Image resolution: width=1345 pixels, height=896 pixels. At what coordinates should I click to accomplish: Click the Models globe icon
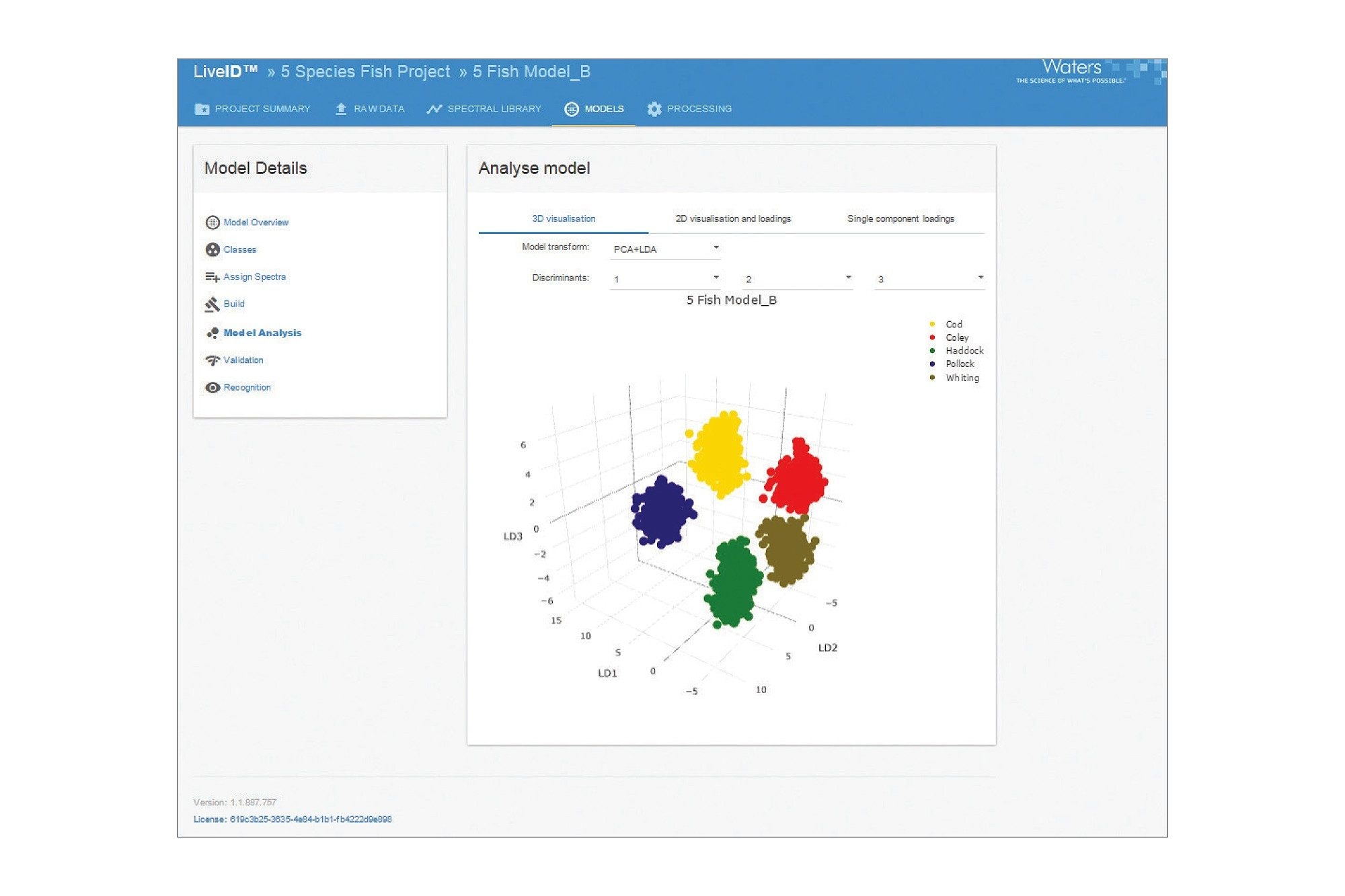(x=571, y=109)
